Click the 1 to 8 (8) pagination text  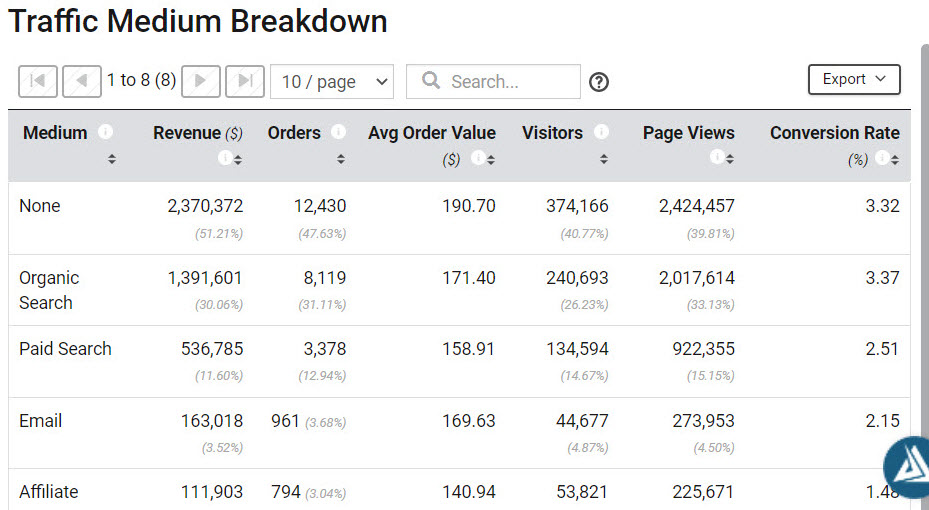click(141, 80)
